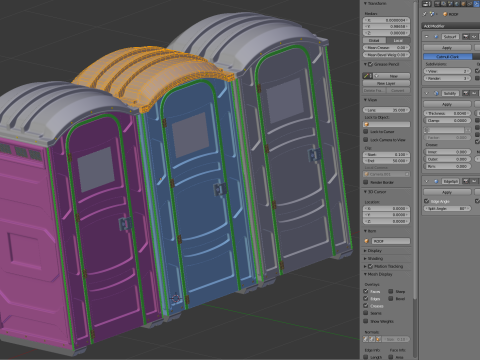The width and height of the screenshot is (480, 360).
Task: Apply the Solidify modifier
Action: pyautogui.click(x=447, y=104)
